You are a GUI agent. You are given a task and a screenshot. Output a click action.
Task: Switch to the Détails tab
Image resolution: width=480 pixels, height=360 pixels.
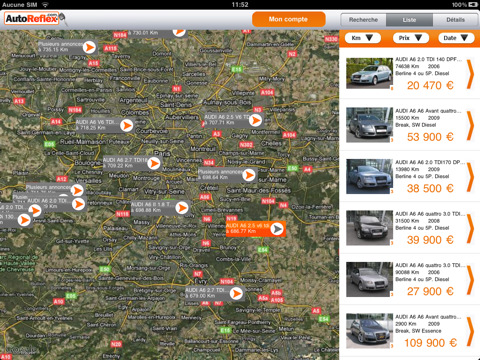[455, 20]
